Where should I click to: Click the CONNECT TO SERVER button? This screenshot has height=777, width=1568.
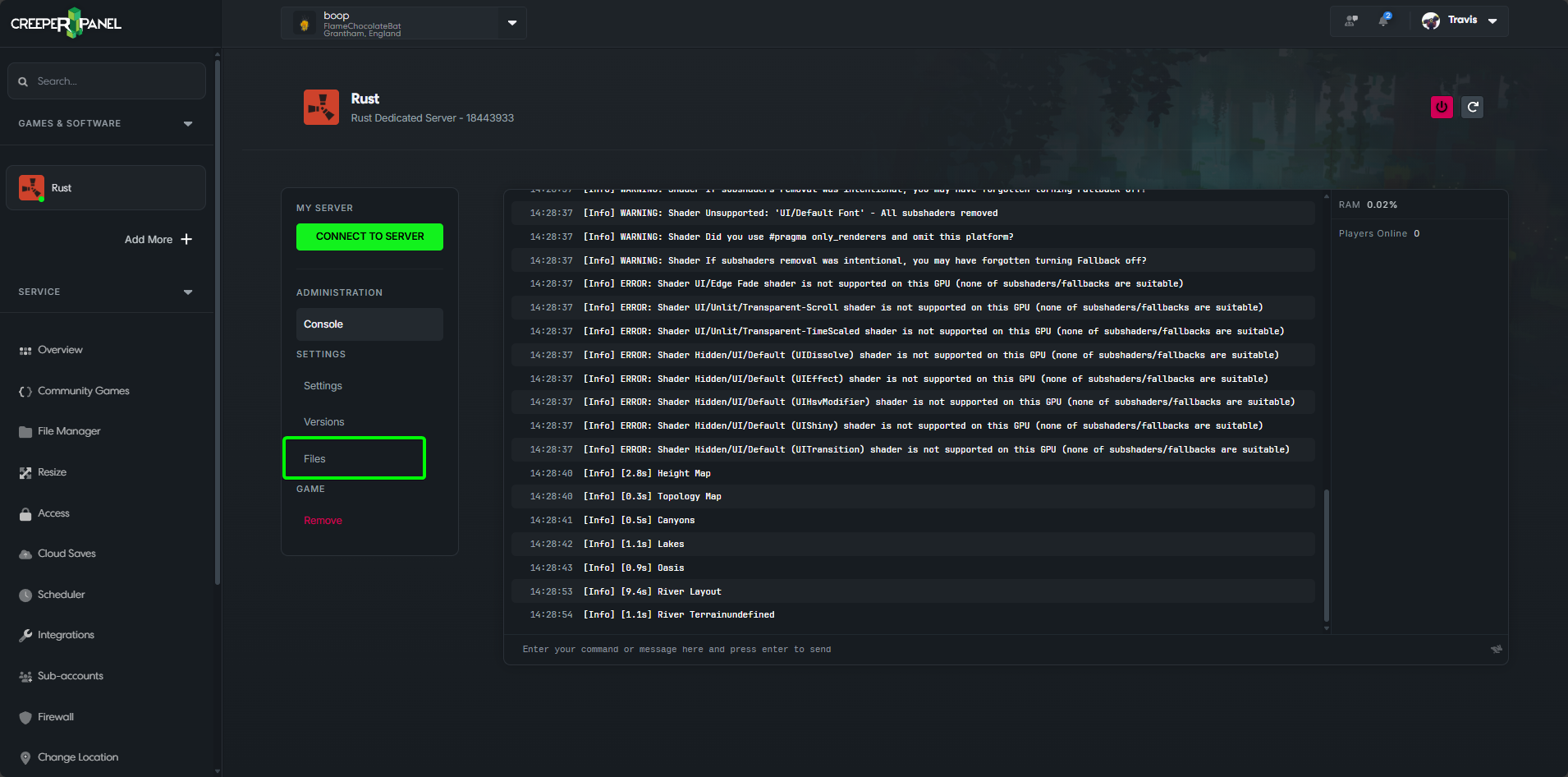click(x=369, y=237)
